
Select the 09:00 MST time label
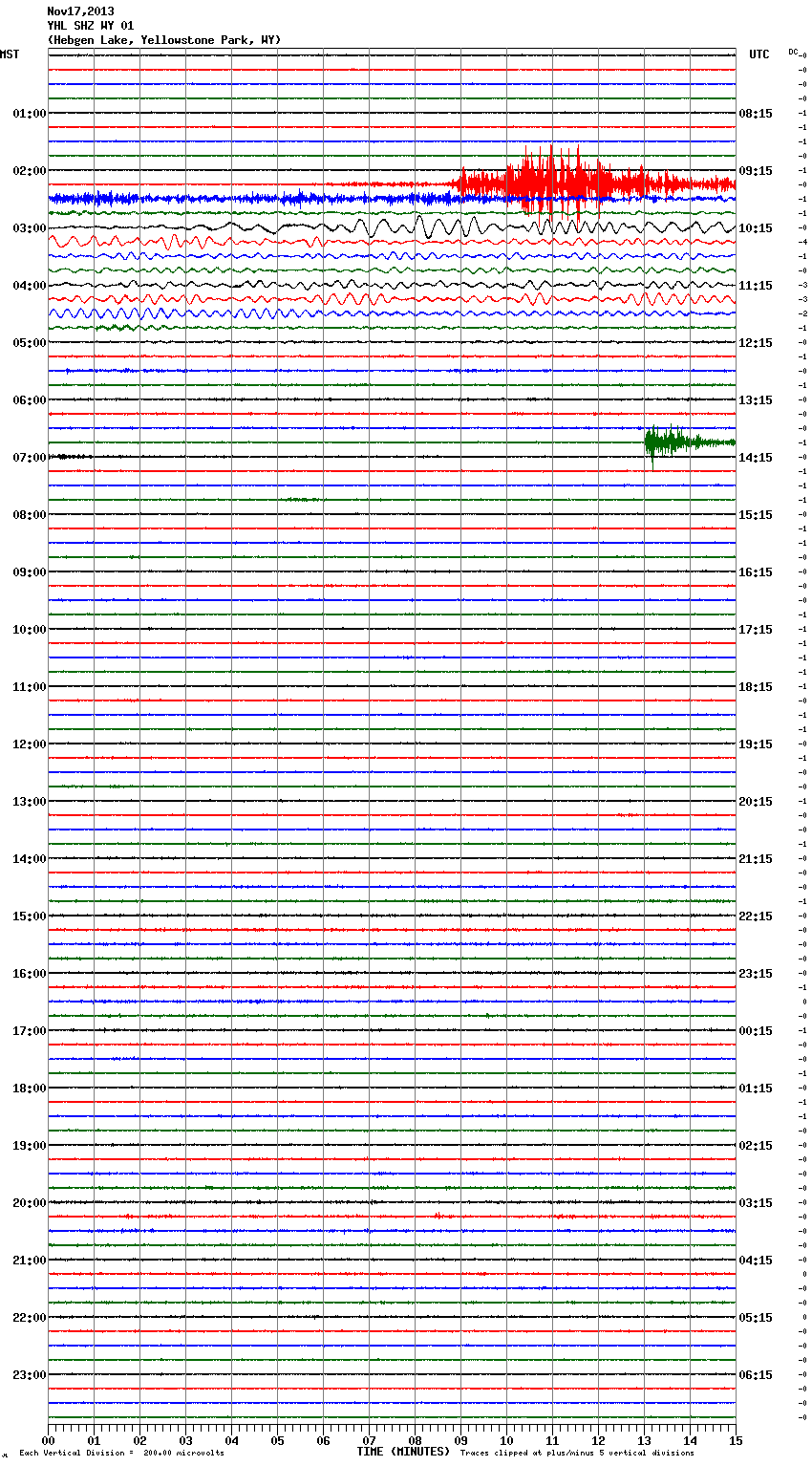[x=30, y=572]
